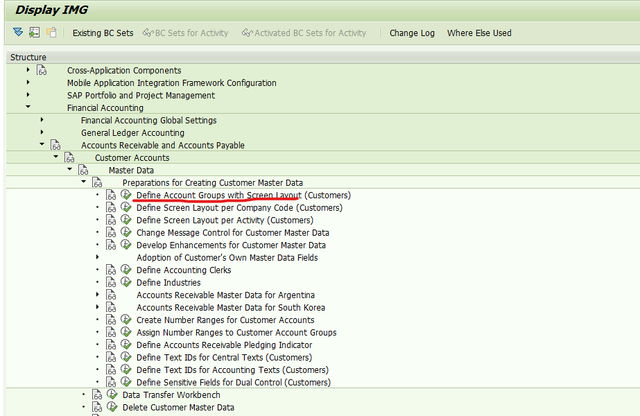Open documentation icon for Cross-Application Components
Screen dimensions: 640x416
42,70
